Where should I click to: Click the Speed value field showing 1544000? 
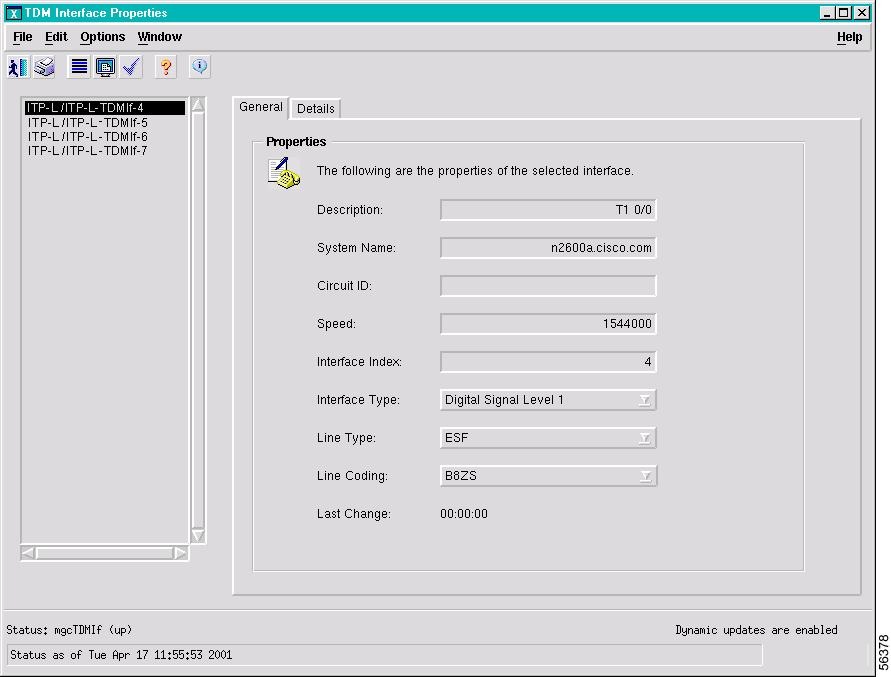(547, 323)
